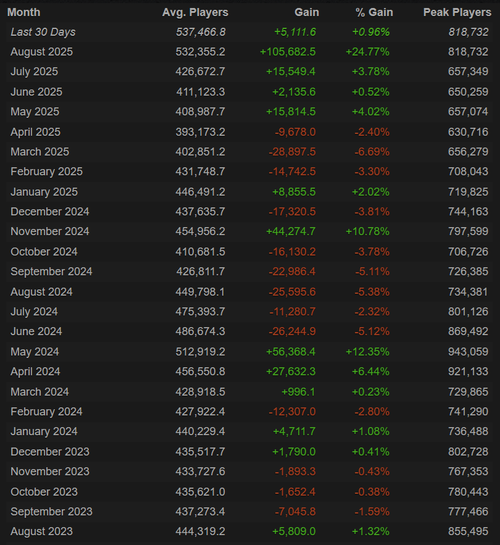Click the Peak Players column header
This screenshot has height=545, width=500.
point(457,13)
